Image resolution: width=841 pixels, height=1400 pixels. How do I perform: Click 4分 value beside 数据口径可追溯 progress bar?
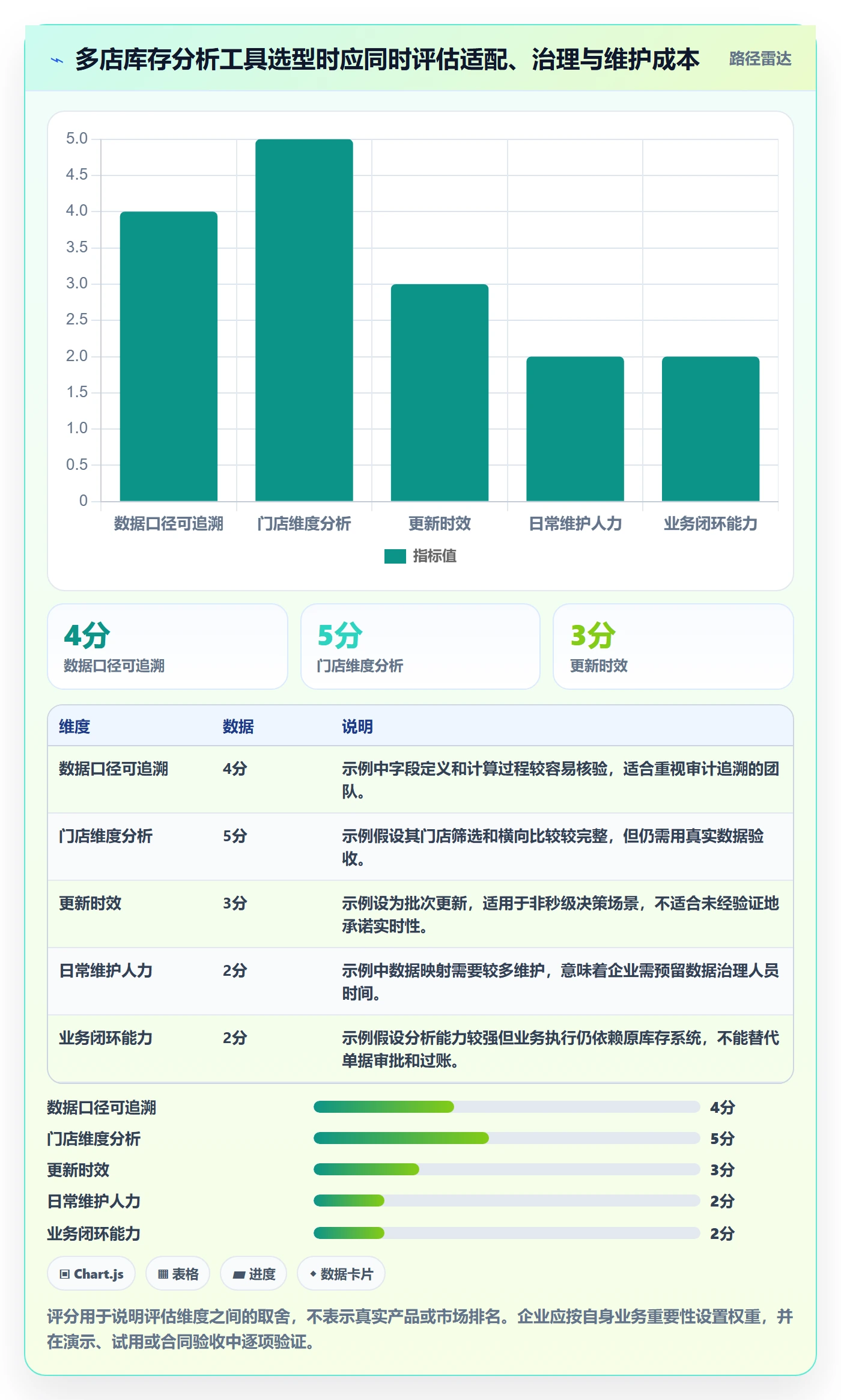point(723,1107)
